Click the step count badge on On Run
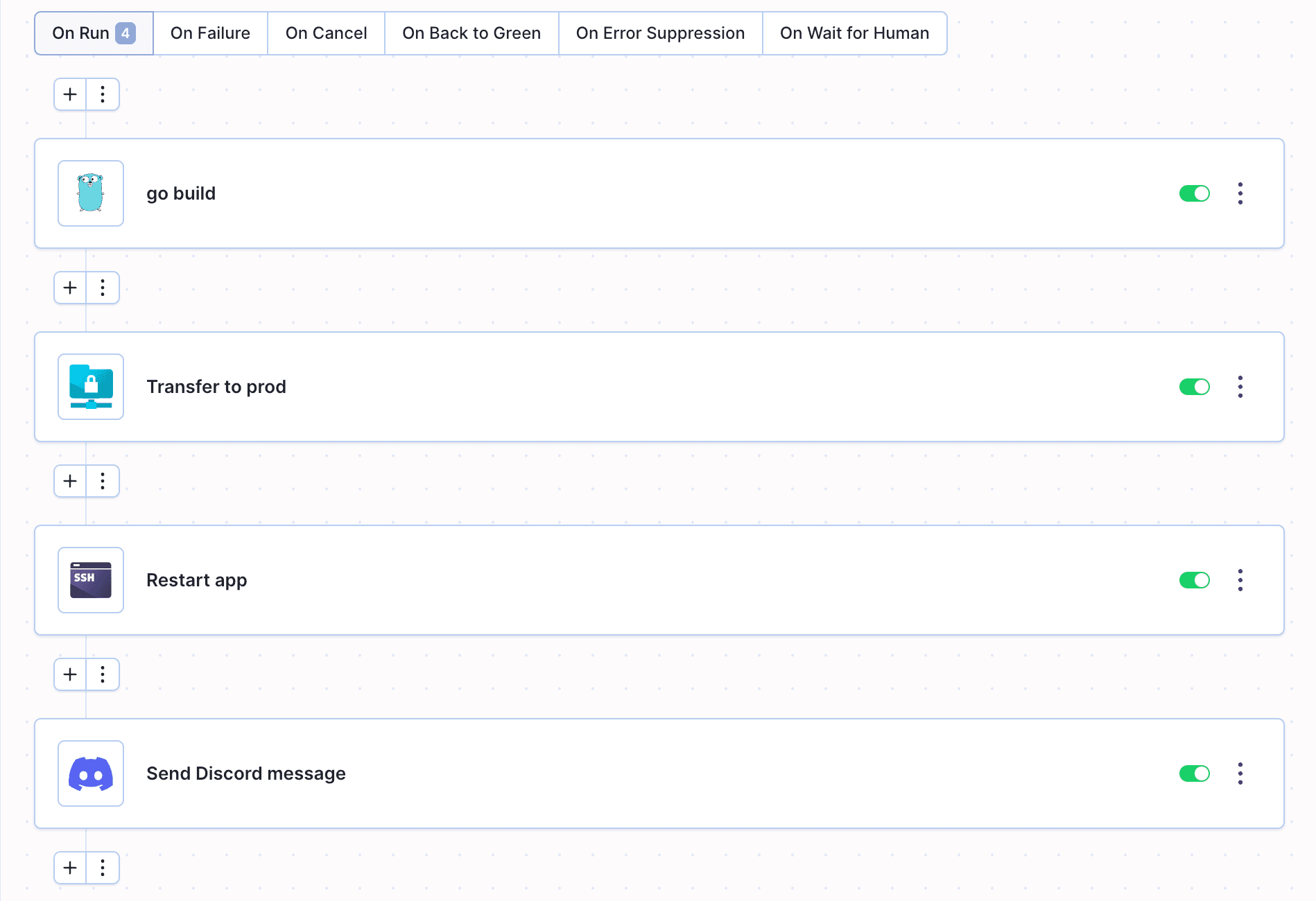Viewport: 1316px width, 901px height. pos(125,33)
